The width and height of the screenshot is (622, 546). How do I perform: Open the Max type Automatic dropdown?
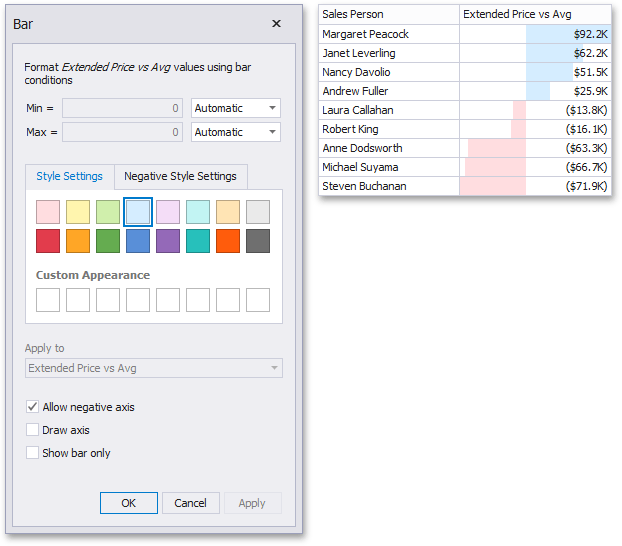pos(236,132)
